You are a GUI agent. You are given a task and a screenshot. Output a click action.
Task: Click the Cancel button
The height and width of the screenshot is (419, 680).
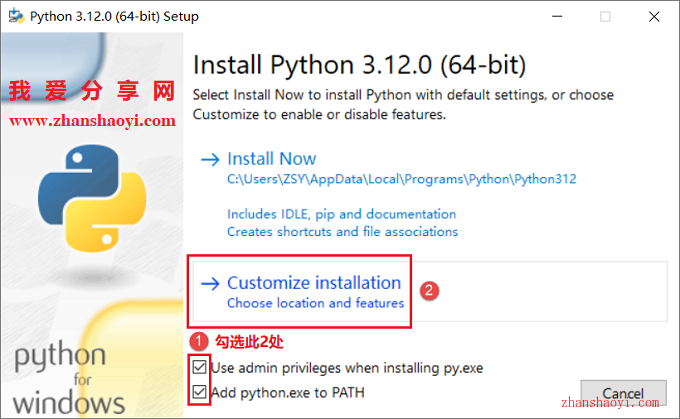coord(623,394)
